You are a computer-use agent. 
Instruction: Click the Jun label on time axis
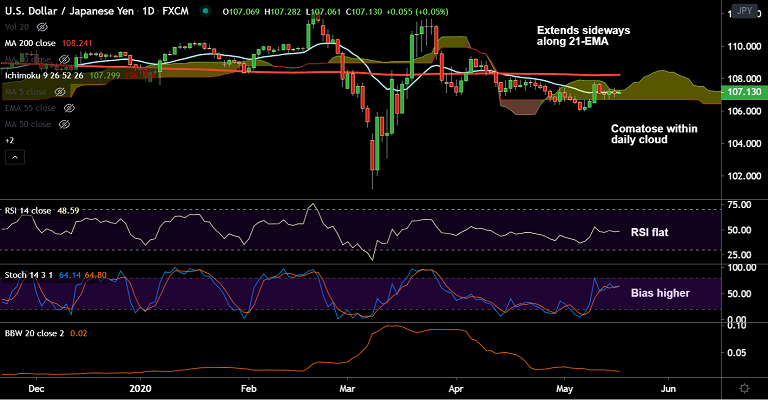pos(668,389)
